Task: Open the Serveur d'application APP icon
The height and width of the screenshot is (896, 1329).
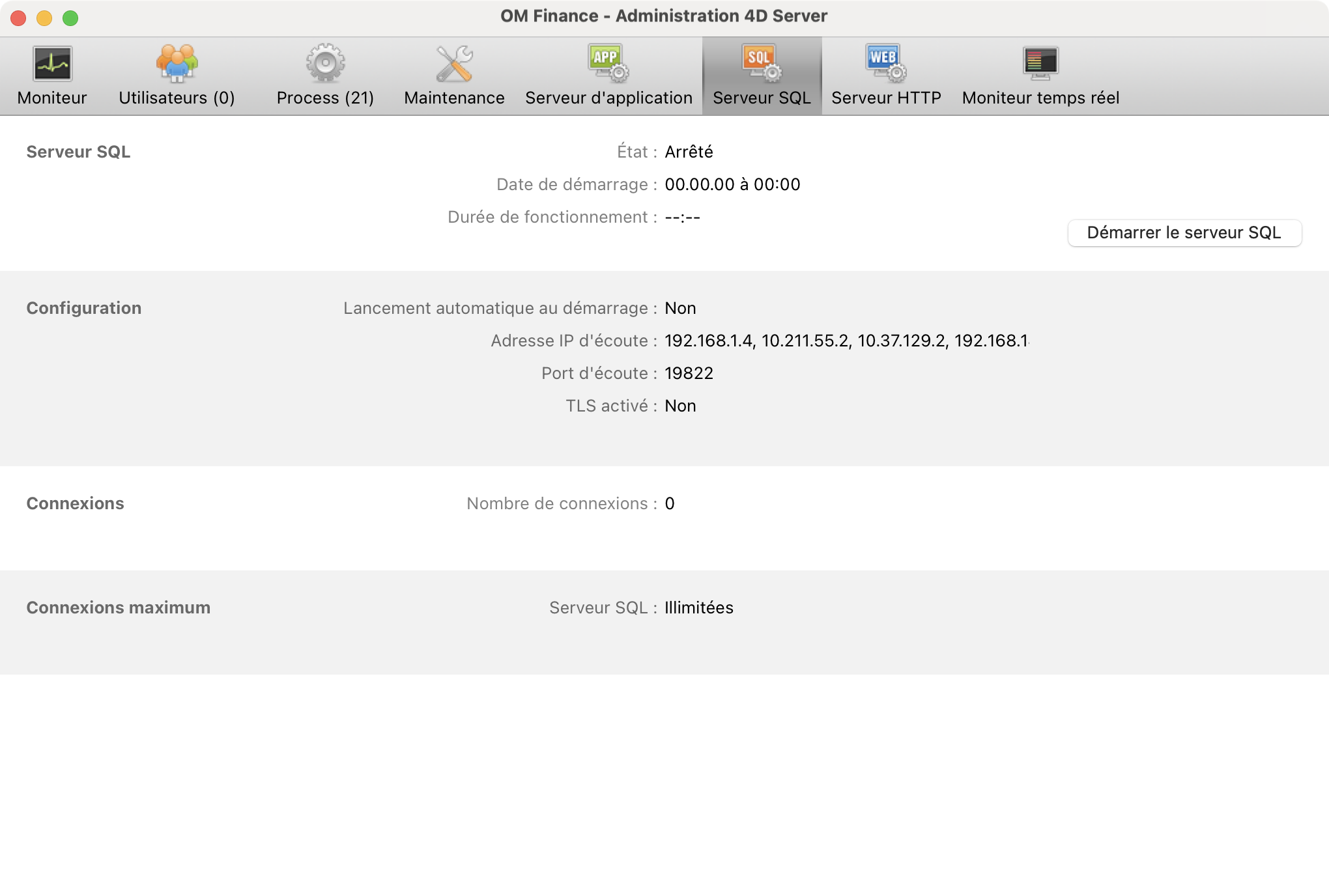Action: (608, 64)
